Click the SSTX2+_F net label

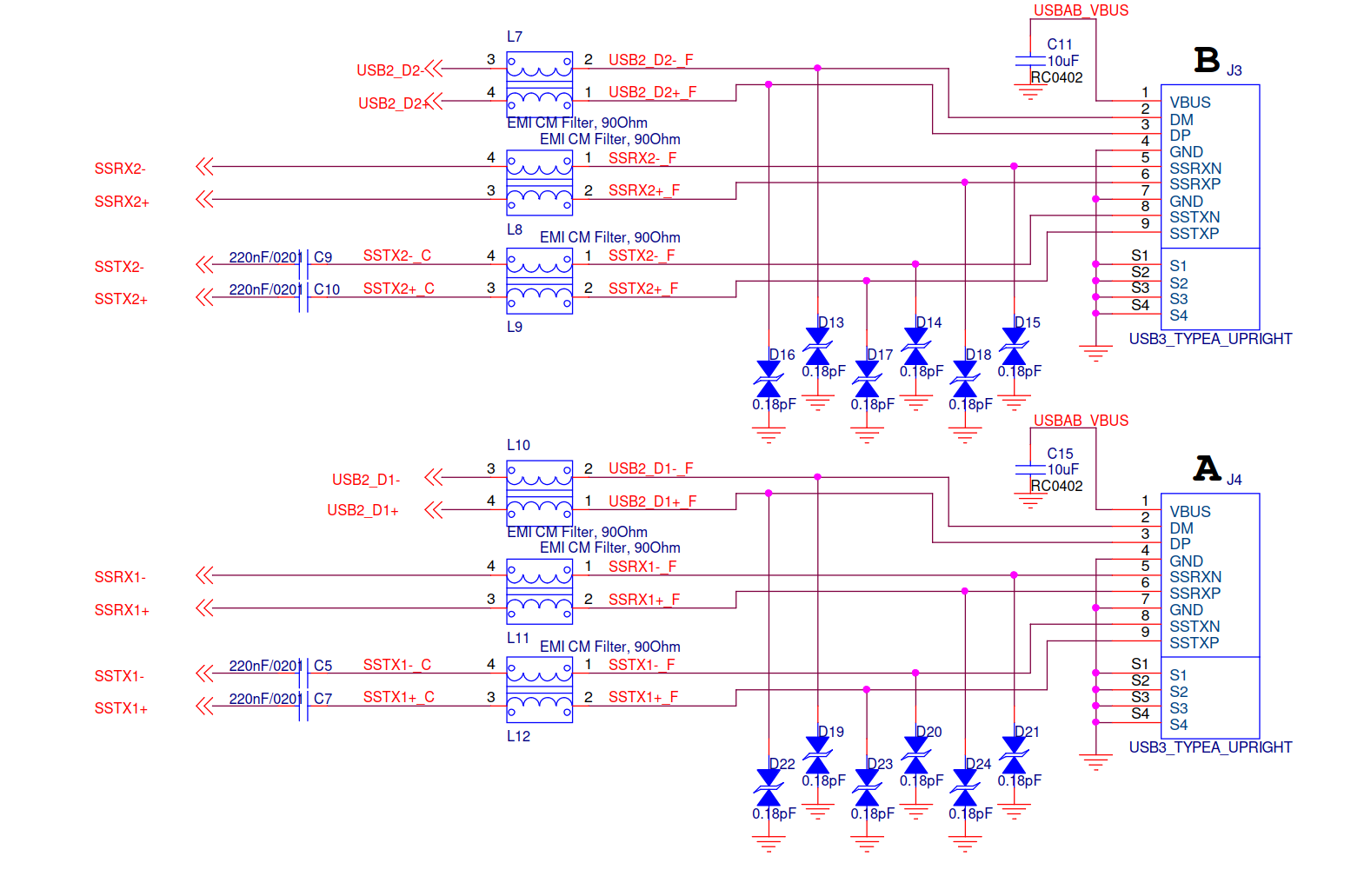[642, 289]
